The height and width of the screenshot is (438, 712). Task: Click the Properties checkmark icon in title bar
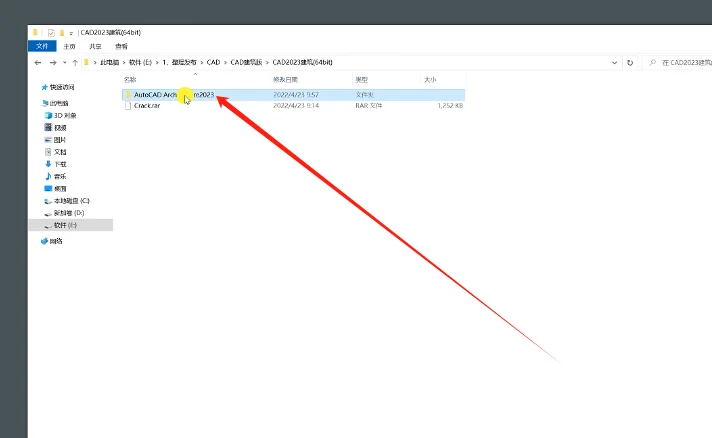[51, 33]
